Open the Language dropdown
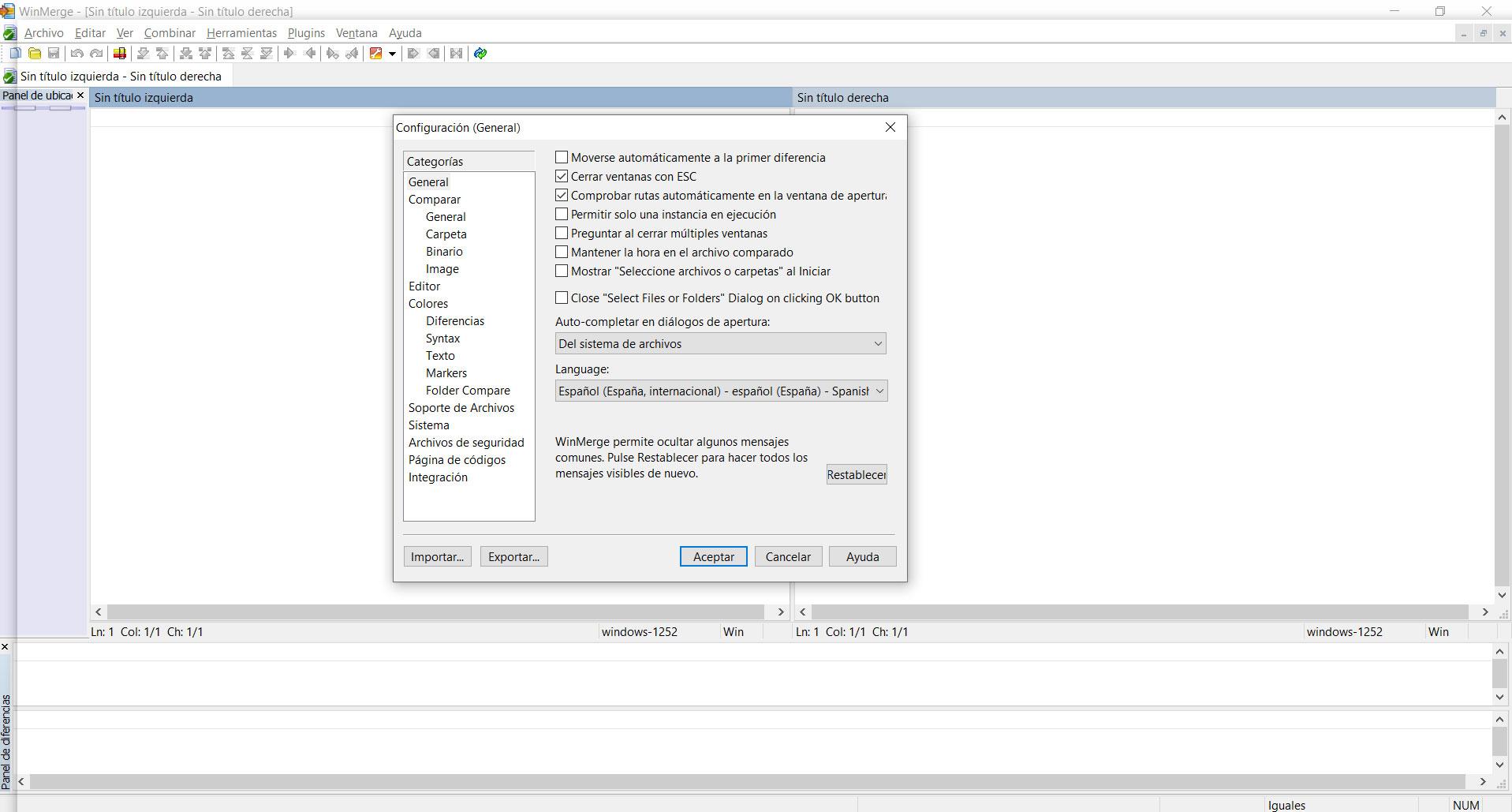 point(721,391)
